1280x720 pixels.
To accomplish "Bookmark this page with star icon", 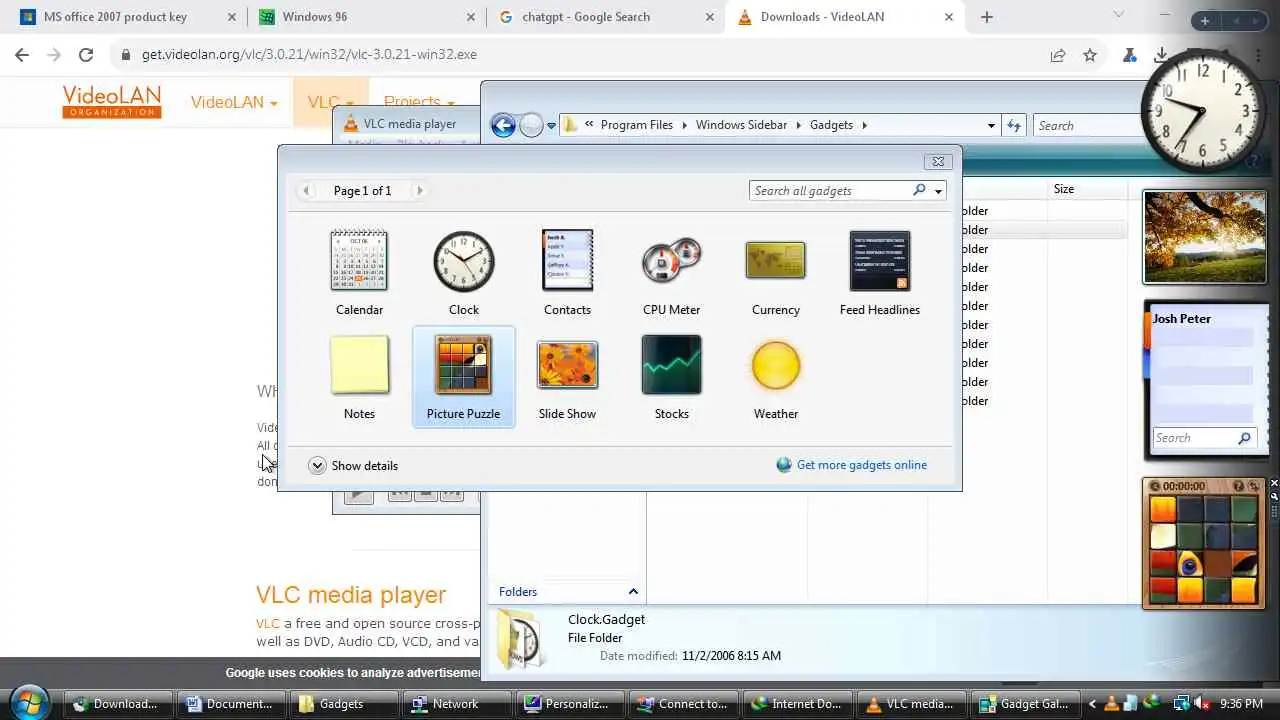I will coord(1090,55).
